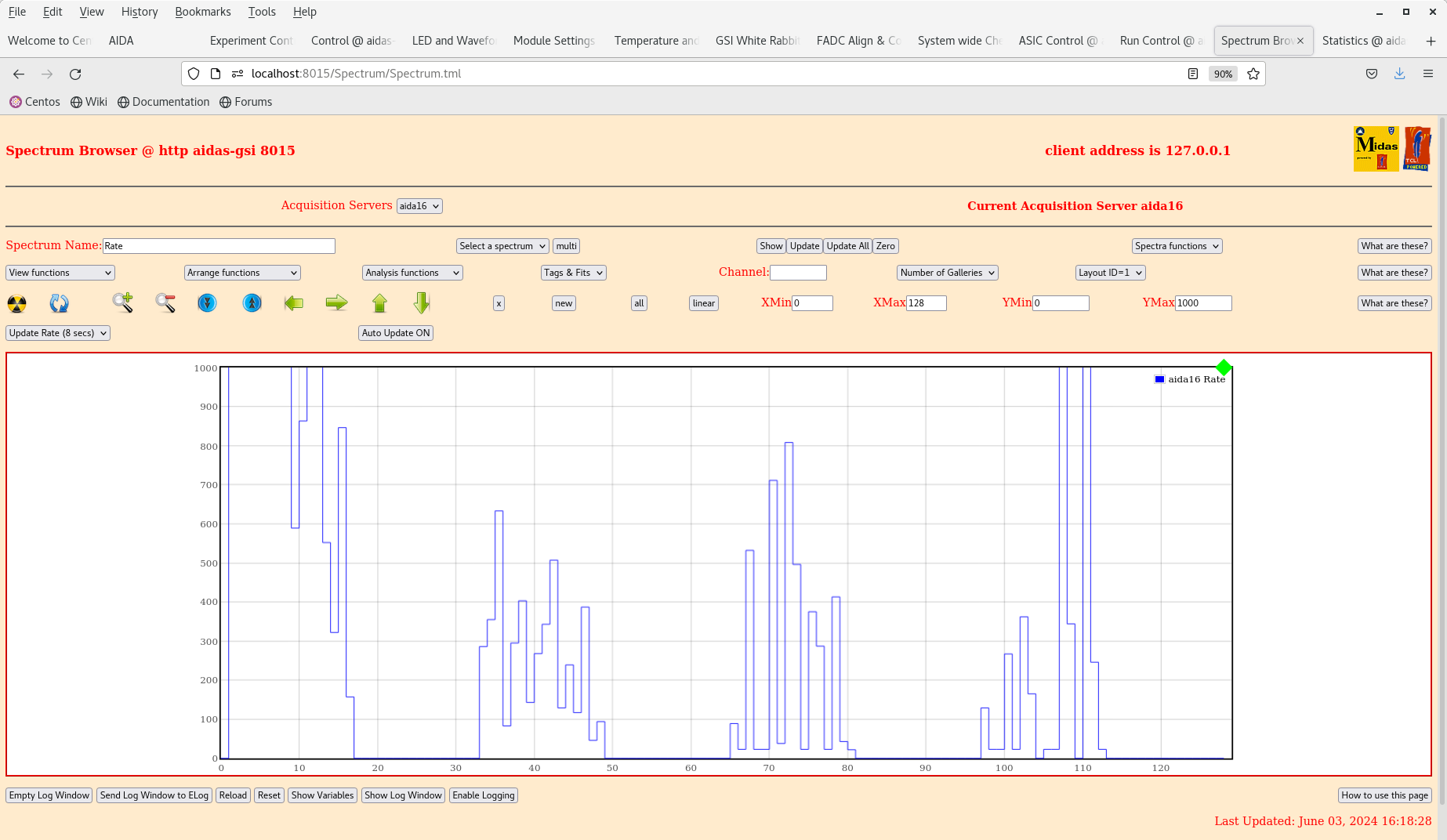The width and height of the screenshot is (1447, 840).
Task: Click Empty Log Window button
Action: [49, 795]
